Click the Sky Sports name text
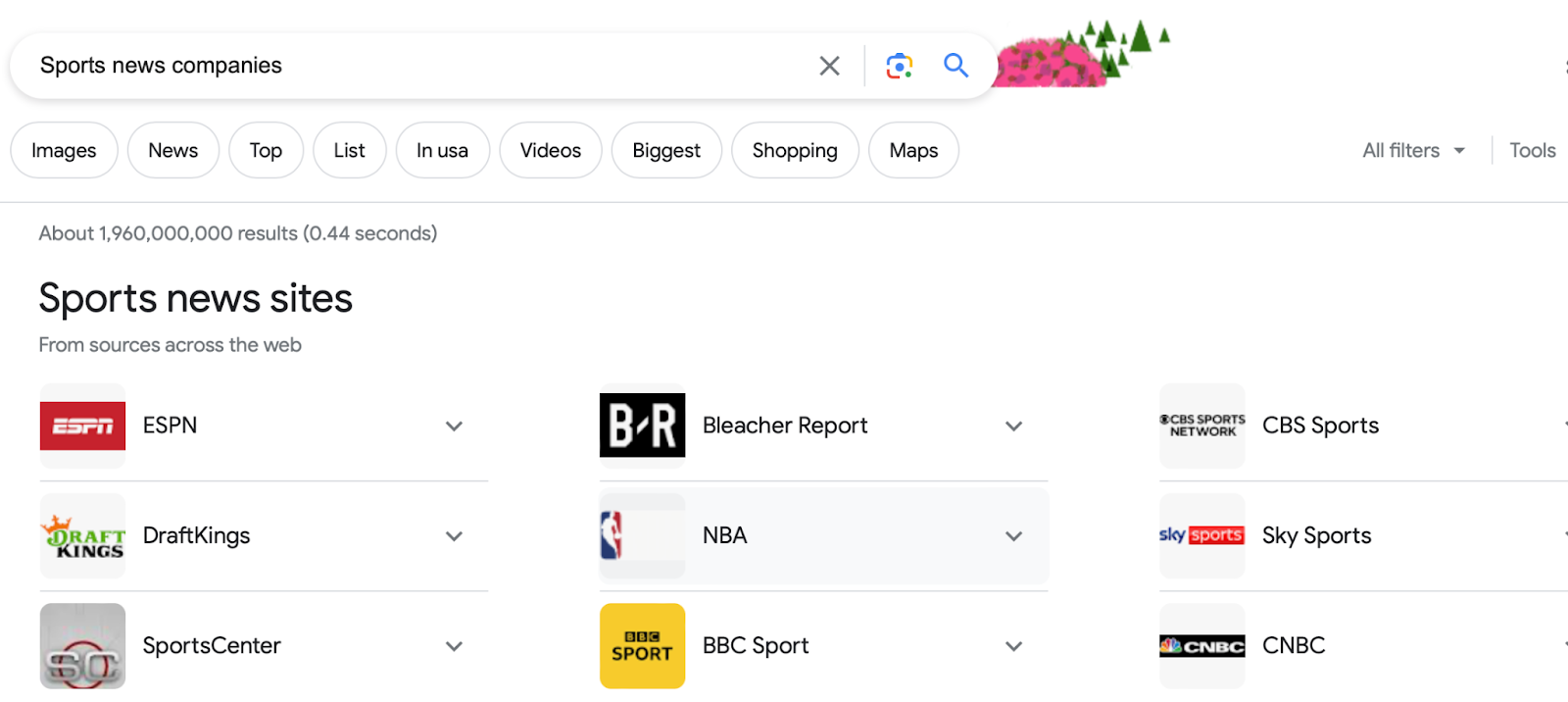This screenshot has height=702, width=1568. click(1316, 535)
